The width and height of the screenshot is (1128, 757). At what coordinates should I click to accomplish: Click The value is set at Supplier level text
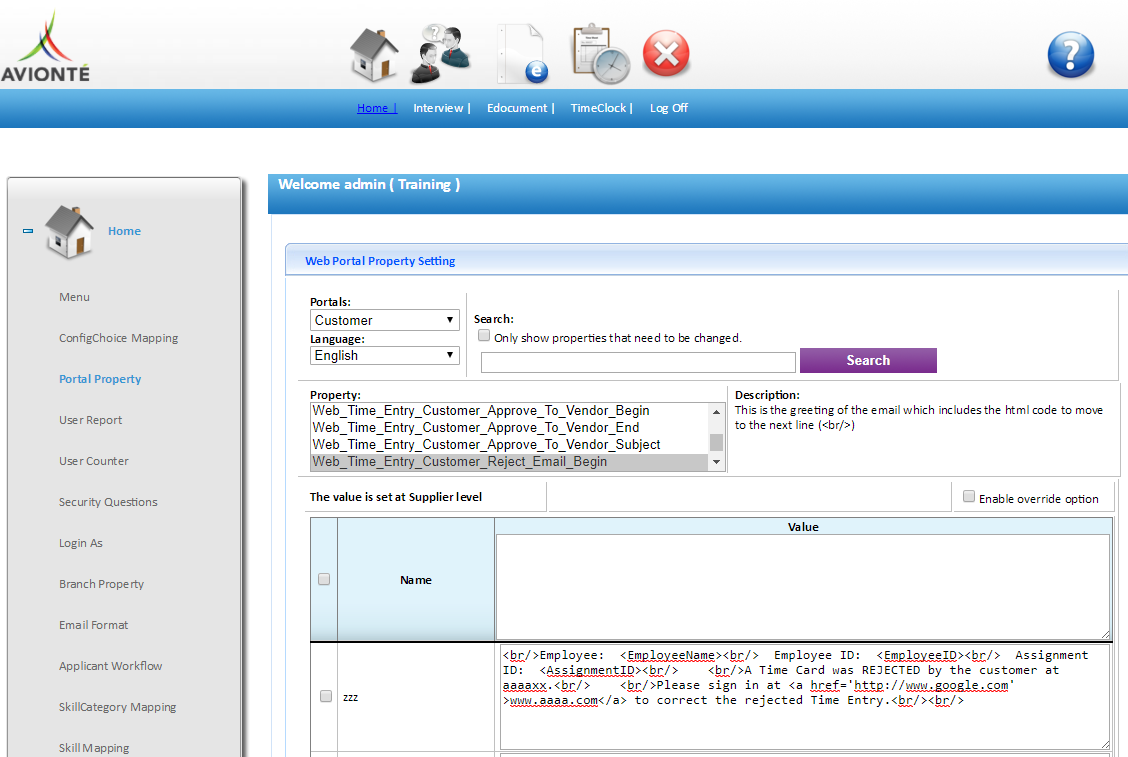pos(396,497)
